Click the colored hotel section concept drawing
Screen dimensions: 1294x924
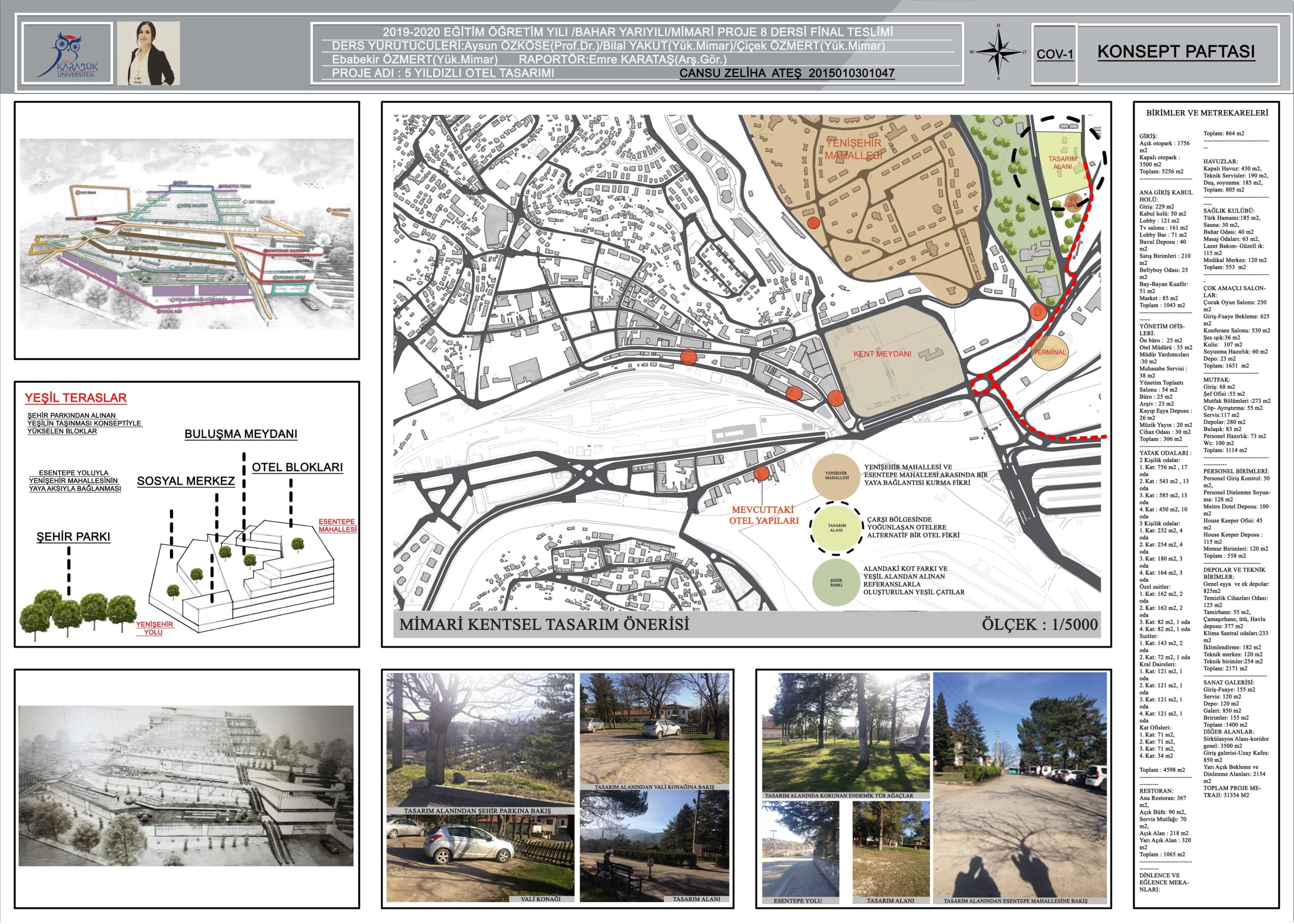pyautogui.click(x=187, y=234)
